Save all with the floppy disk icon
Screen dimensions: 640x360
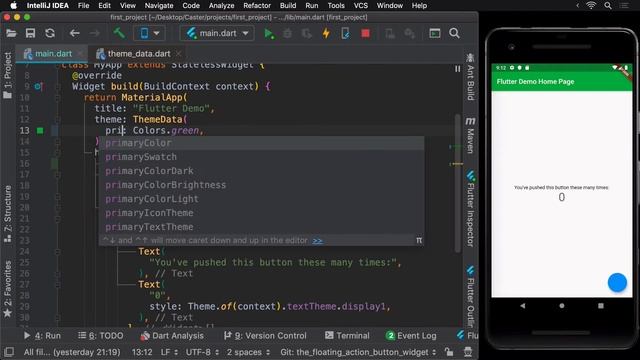click(x=30, y=33)
